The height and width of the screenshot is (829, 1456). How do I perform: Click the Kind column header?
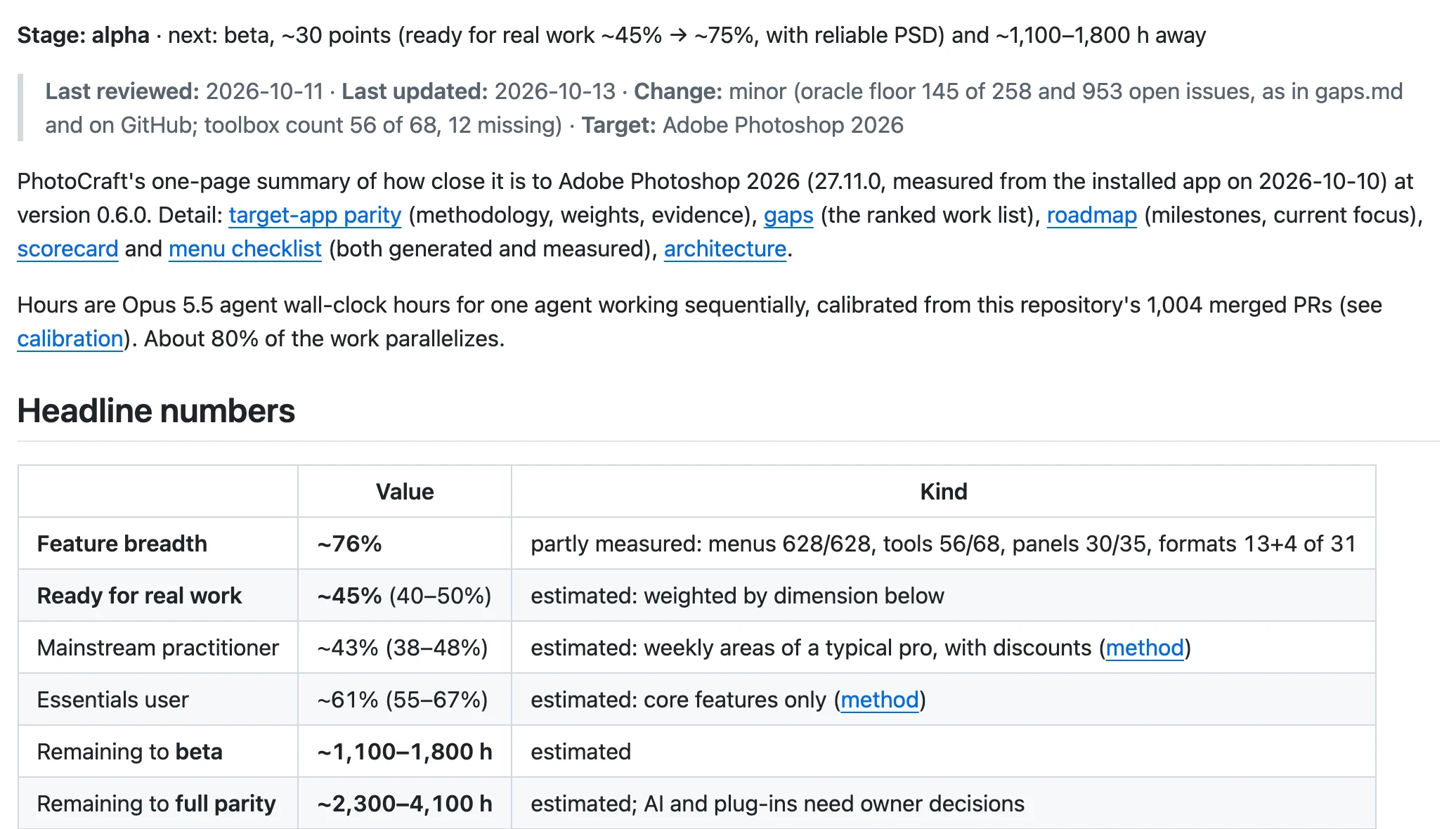(944, 492)
